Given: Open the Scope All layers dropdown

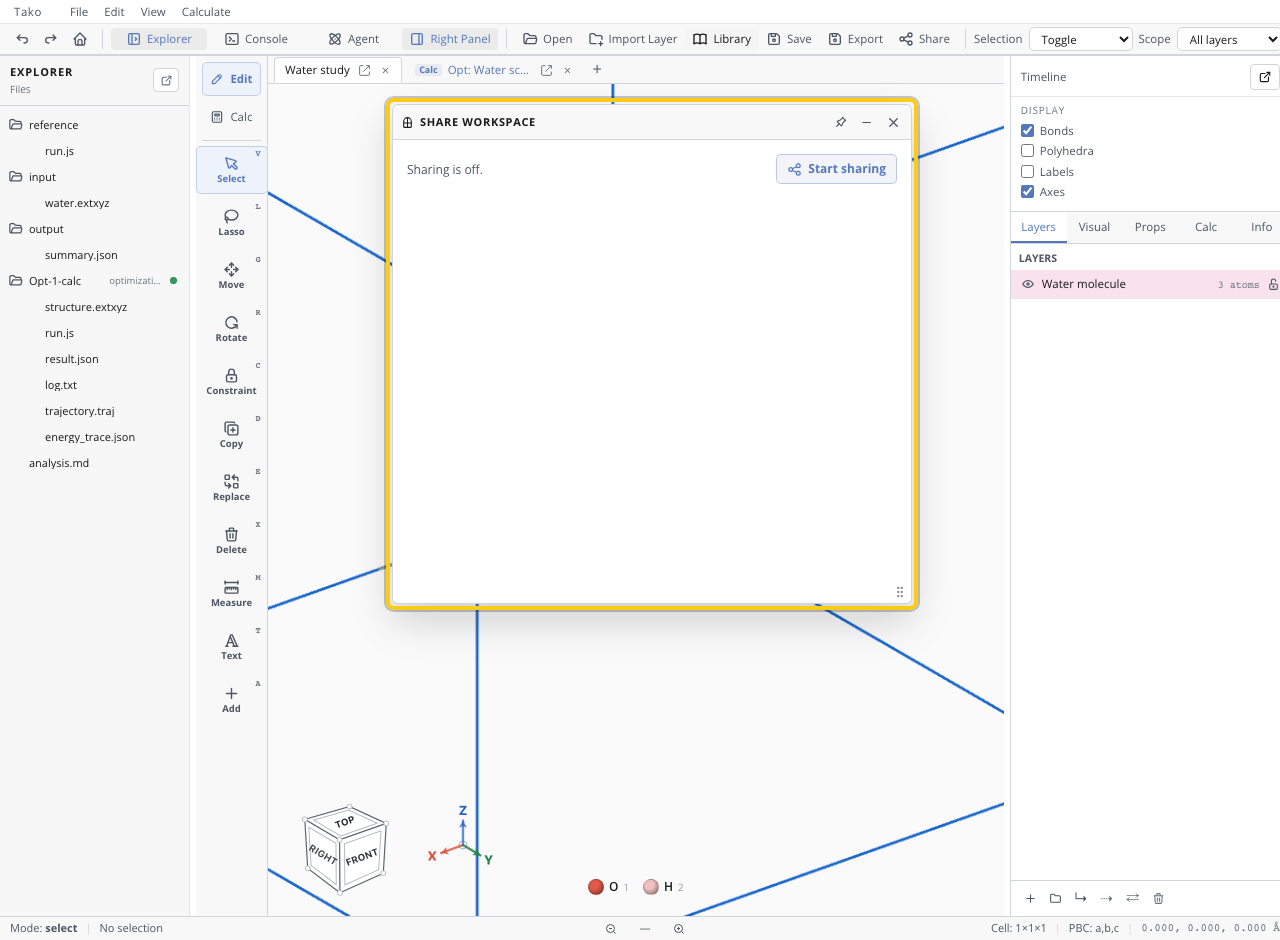Looking at the screenshot, I should click(1228, 39).
